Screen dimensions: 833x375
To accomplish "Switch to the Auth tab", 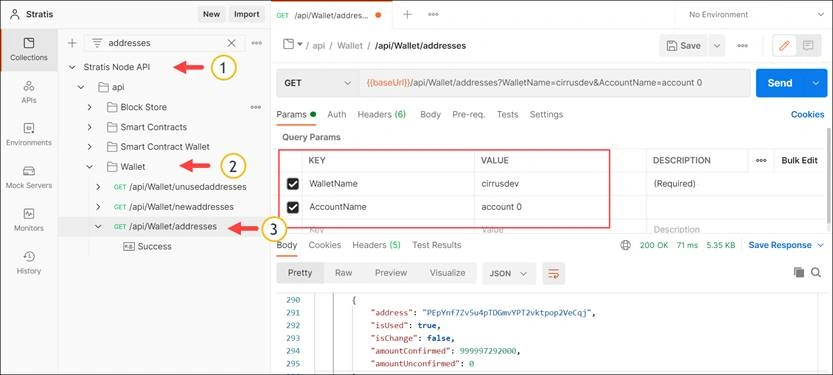I will [x=337, y=114].
